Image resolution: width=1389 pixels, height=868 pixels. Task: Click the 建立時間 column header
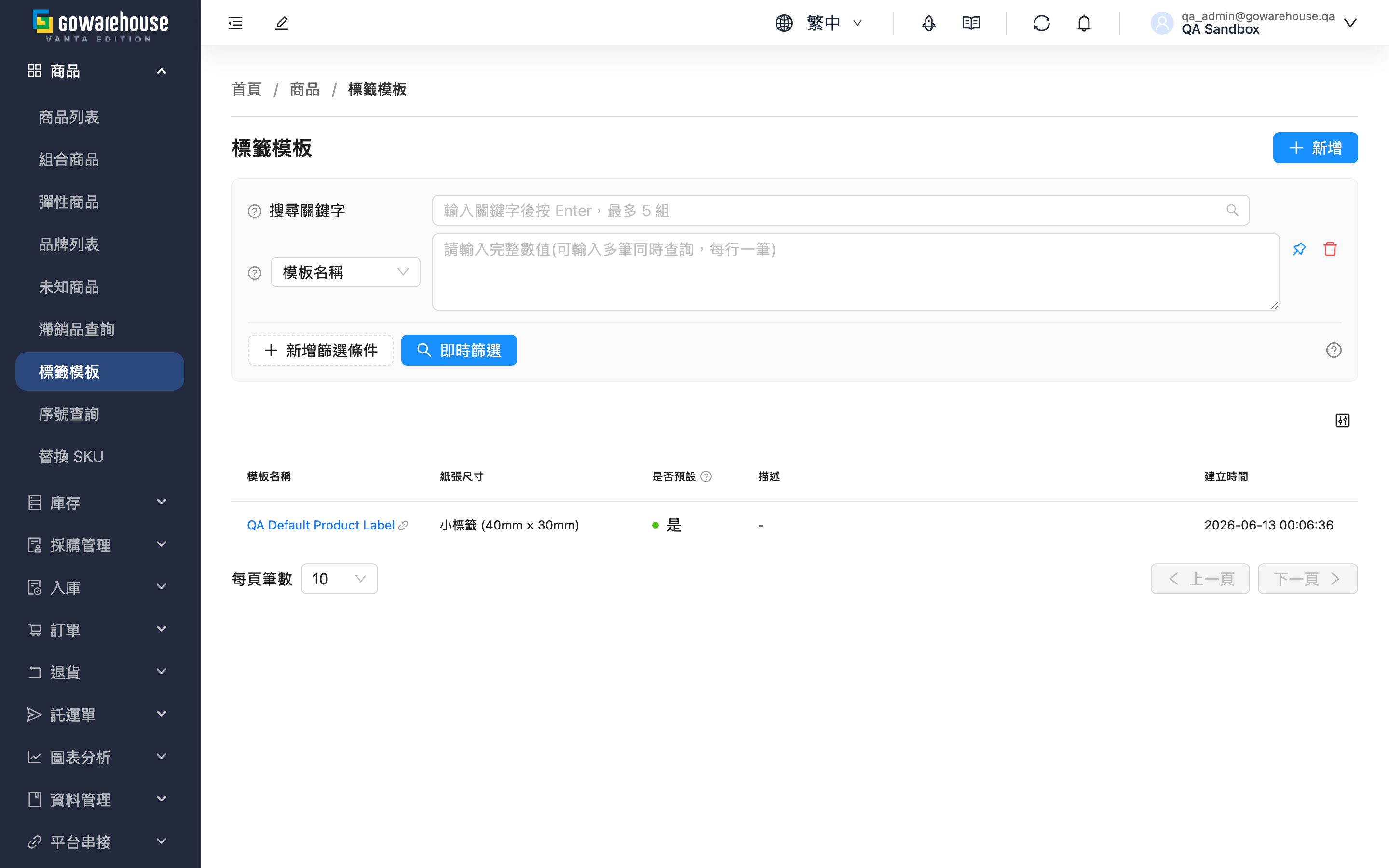coord(1226,476)
